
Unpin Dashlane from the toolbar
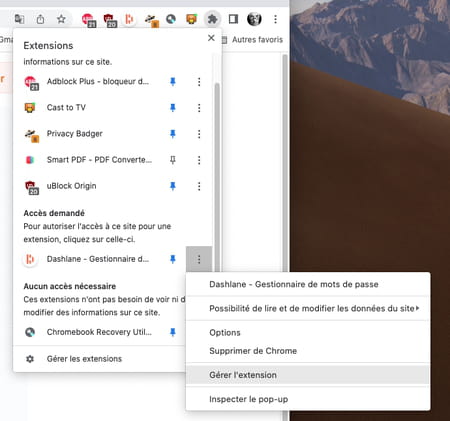pyautogui.click(x=173, y=259)
